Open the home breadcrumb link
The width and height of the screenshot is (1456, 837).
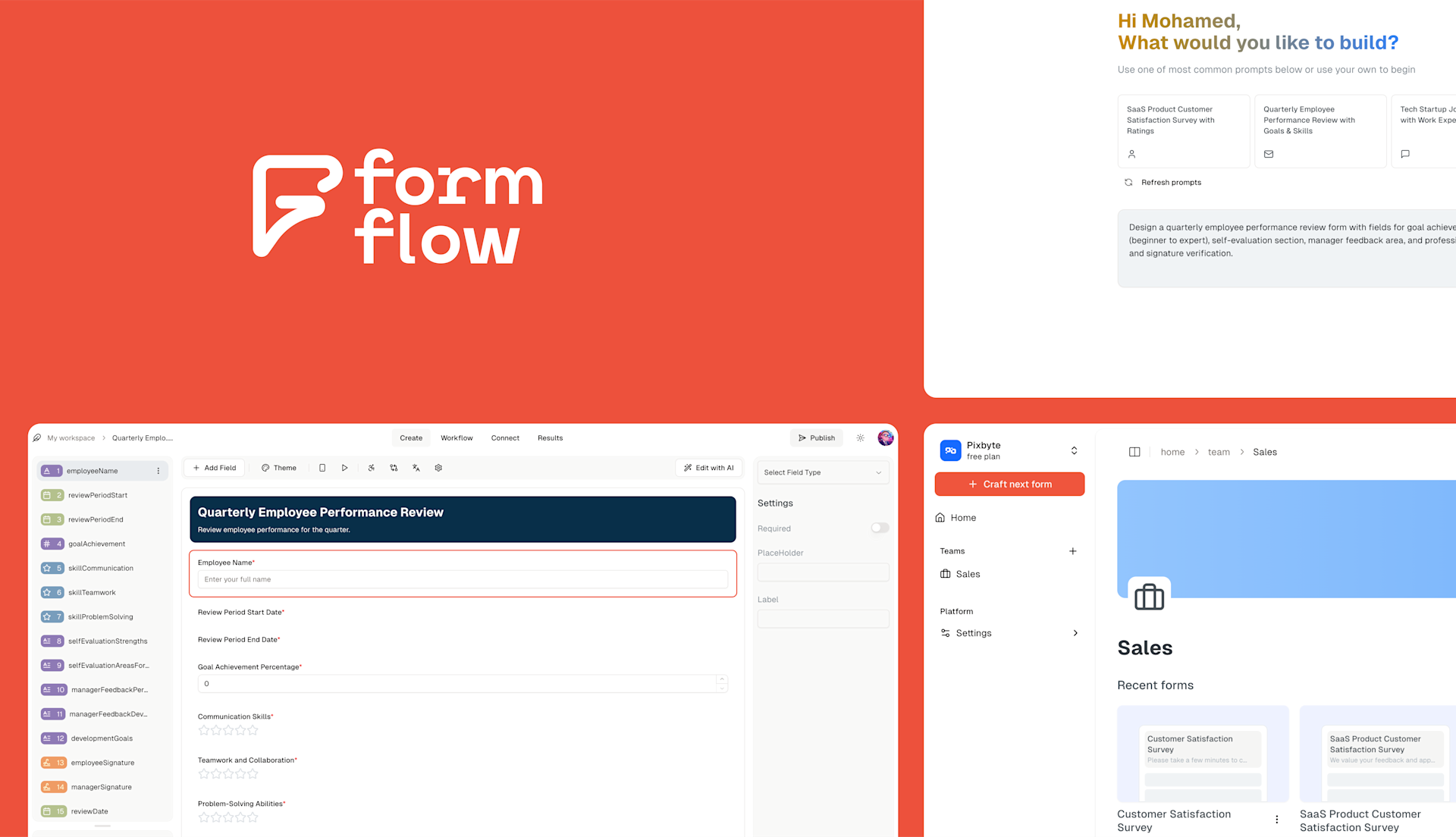tap(1172, 452)
